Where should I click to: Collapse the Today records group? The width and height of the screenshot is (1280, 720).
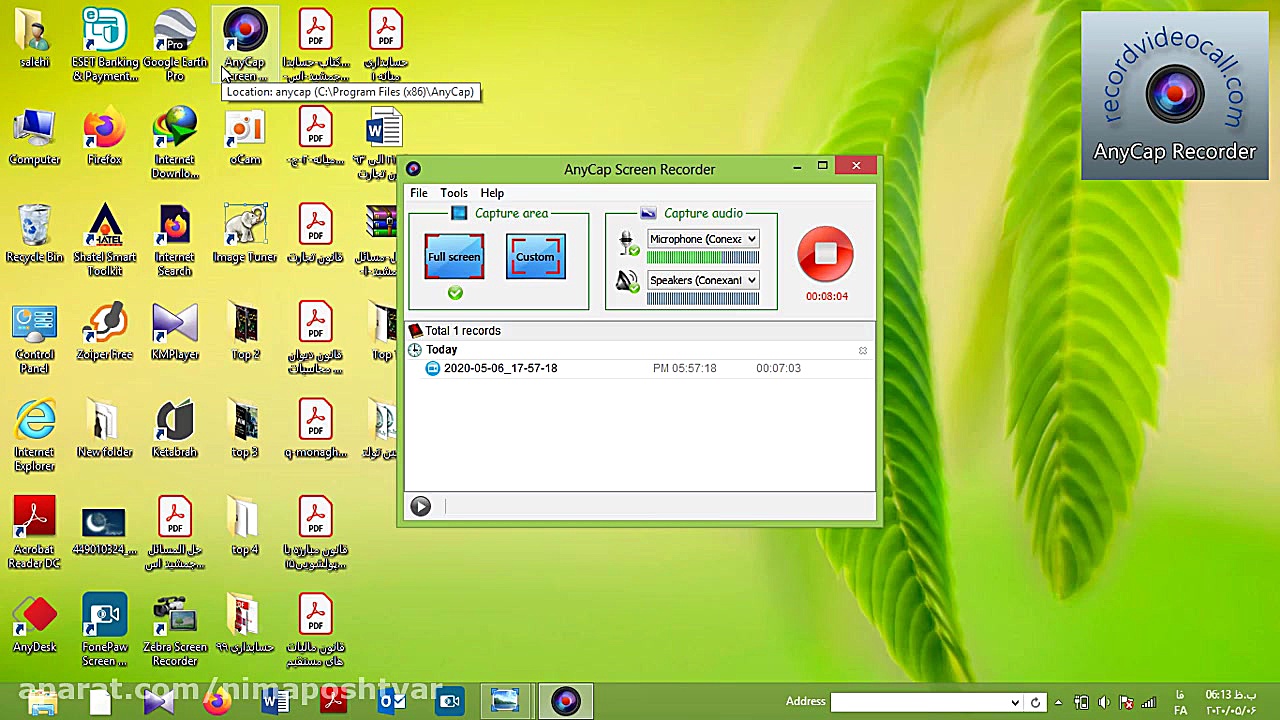(x=862, y=350)
